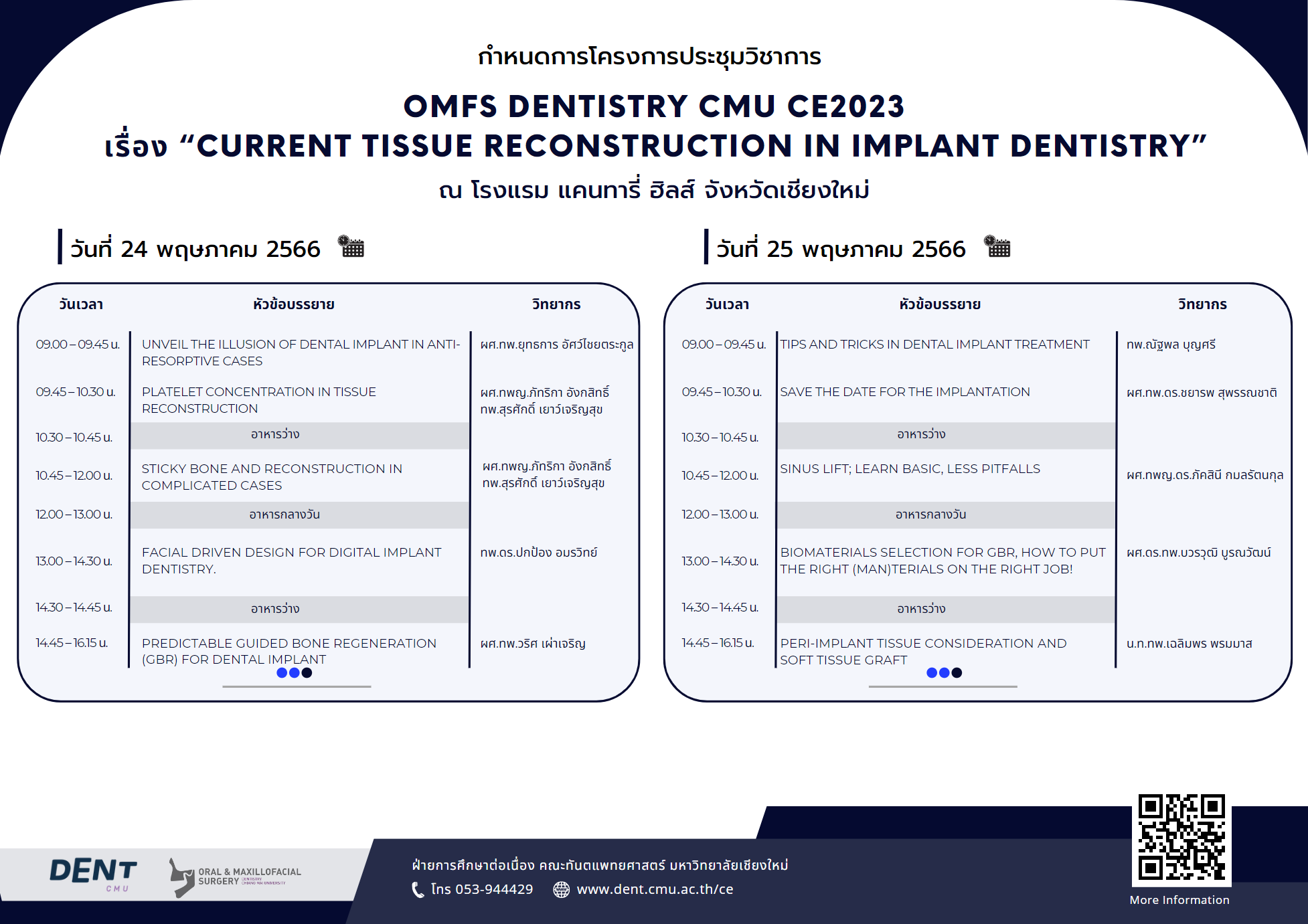1308x924 pixels.
Task: Click speaker ทพ.ณัฐพล บุญศรี
Action: [1170, 345]
